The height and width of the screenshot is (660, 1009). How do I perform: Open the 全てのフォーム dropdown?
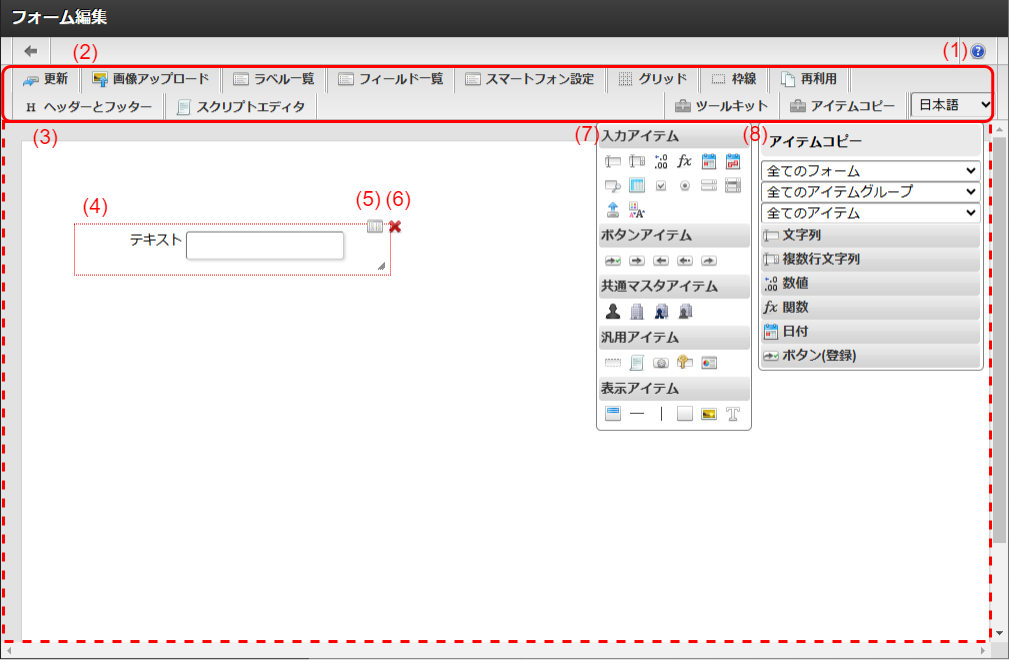tap(869, 170)
